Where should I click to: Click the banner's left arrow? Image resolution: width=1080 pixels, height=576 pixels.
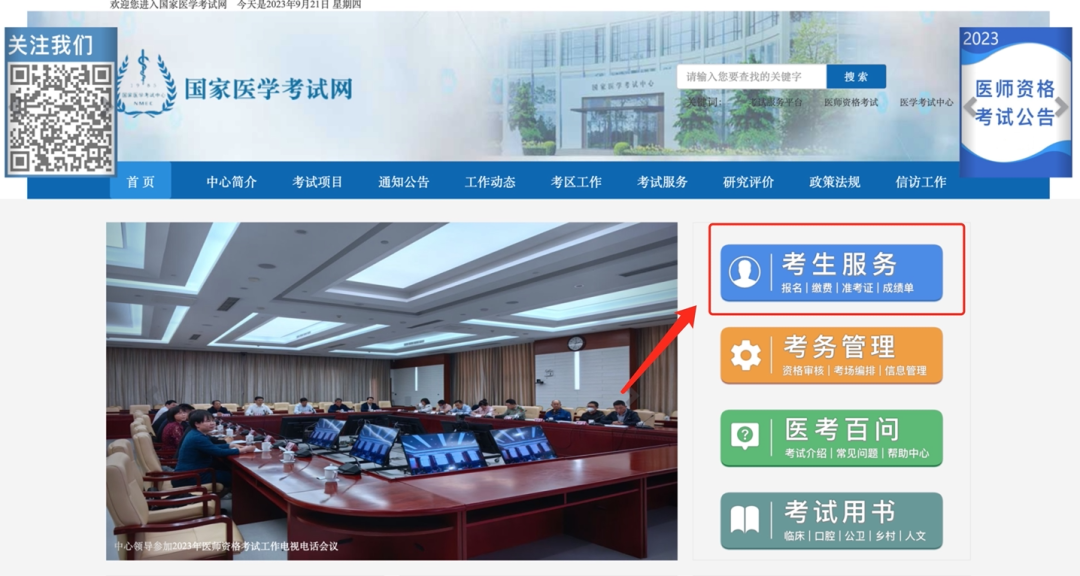(x=972, y=107)
